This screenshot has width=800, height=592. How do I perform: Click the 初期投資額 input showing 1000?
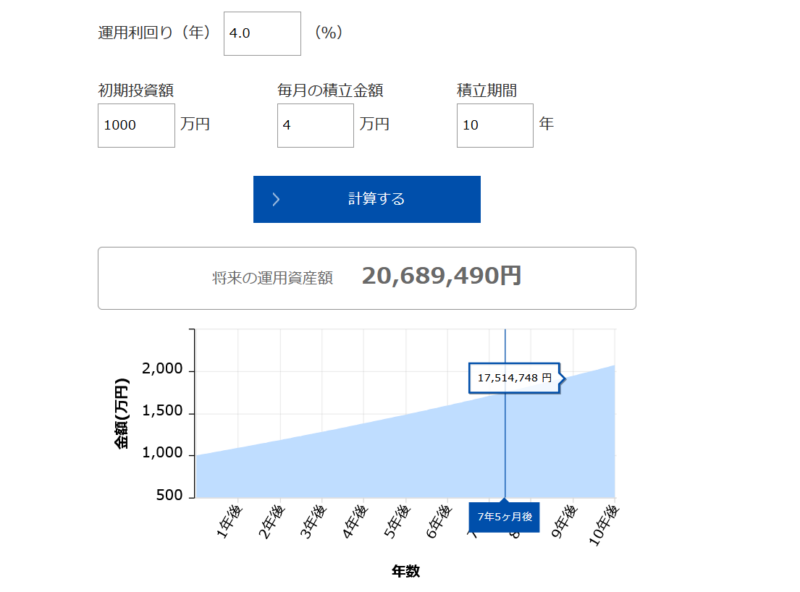coord(136,125)
